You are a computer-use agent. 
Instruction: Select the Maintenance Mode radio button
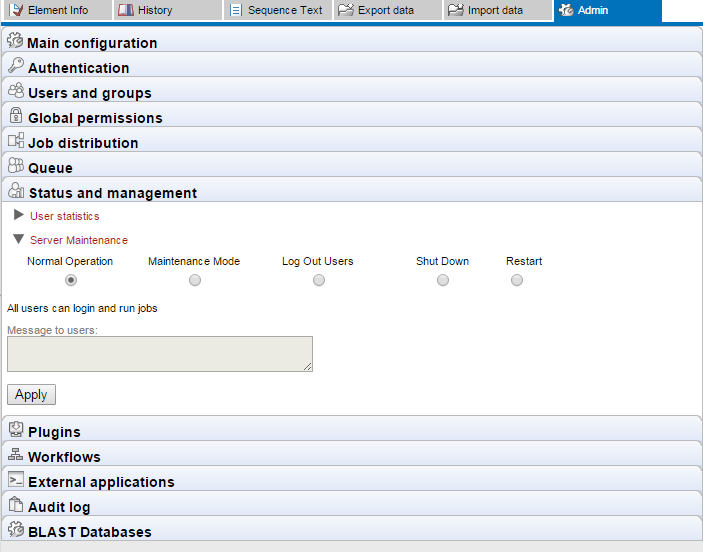tap(195, 280)
